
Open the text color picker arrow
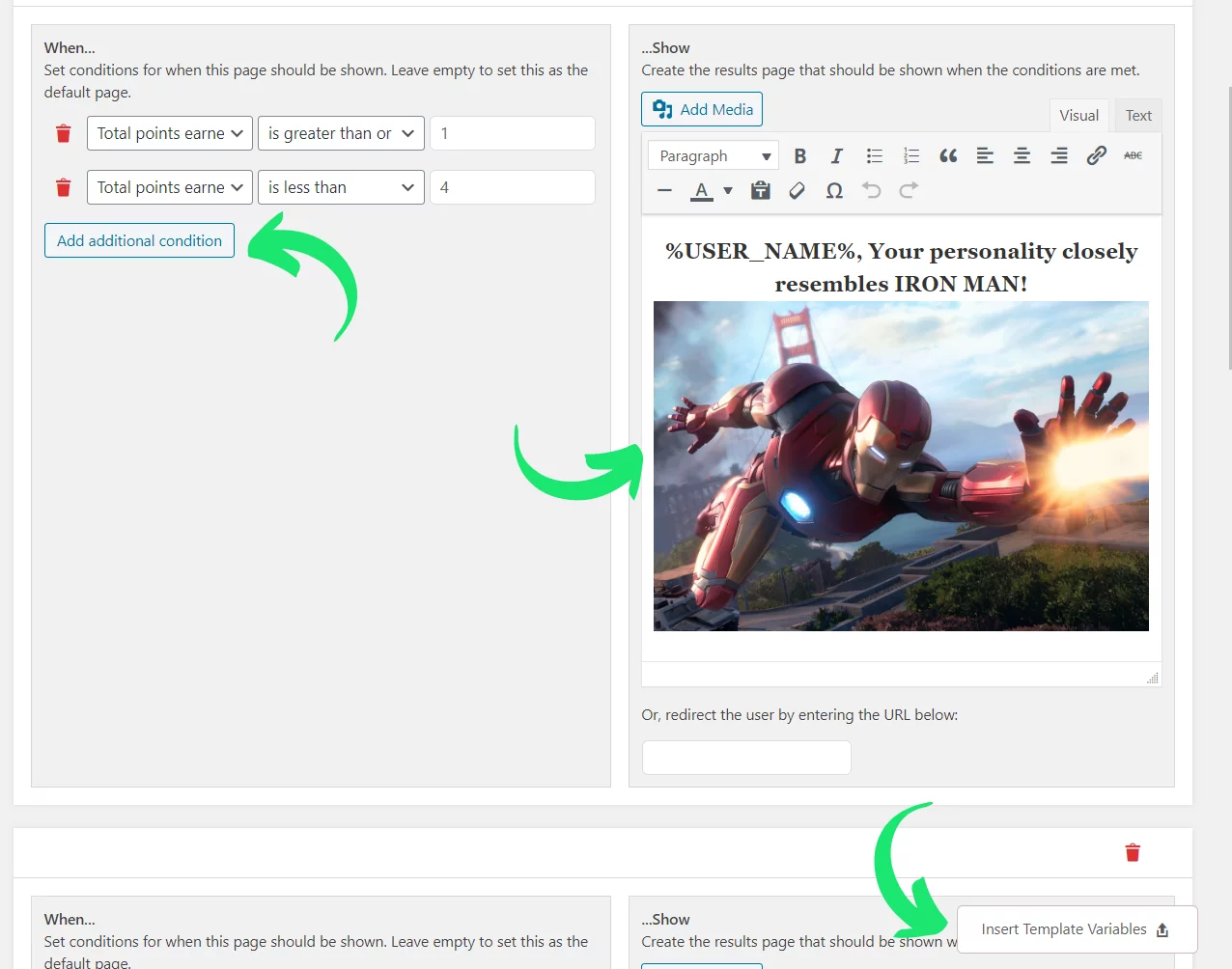pos(728,191)
